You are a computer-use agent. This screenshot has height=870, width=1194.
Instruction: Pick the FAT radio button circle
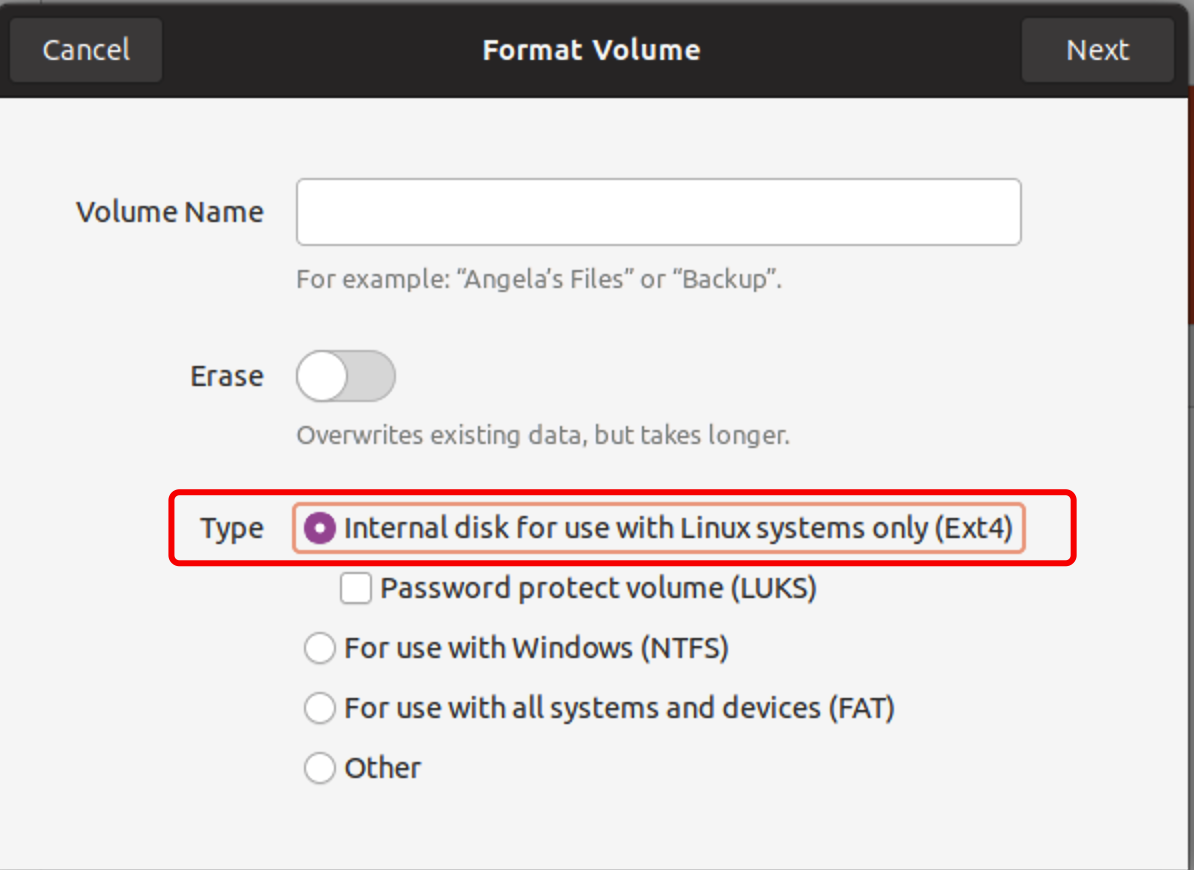320,708
